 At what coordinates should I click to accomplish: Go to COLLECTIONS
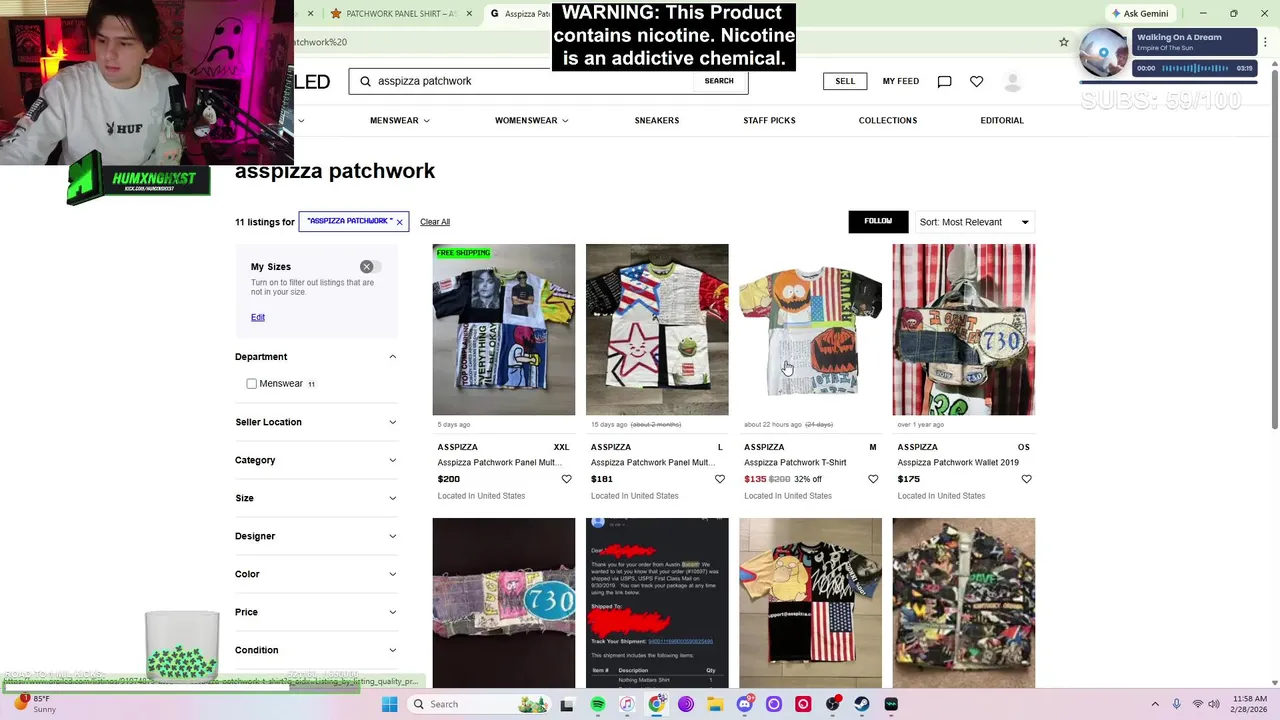[888, 120]
